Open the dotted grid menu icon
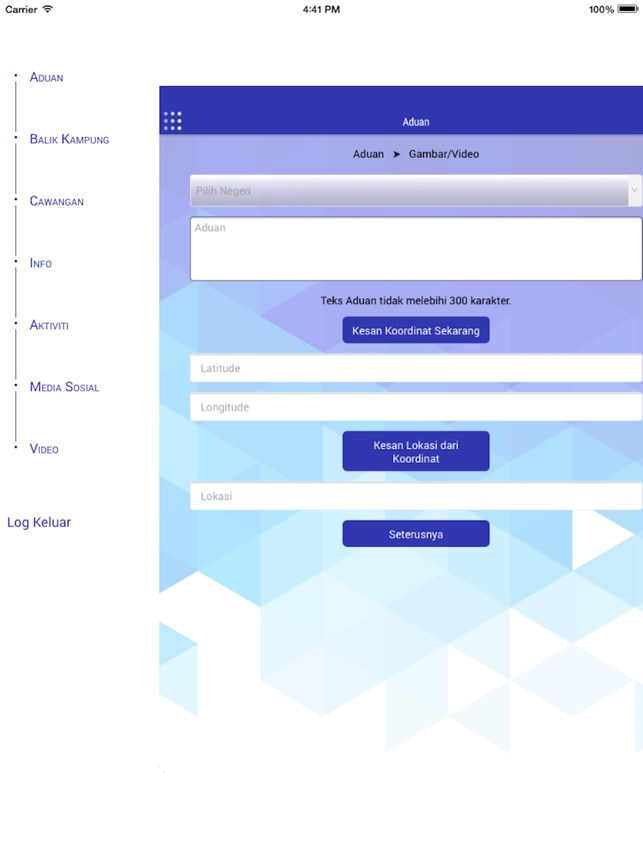 172,121
